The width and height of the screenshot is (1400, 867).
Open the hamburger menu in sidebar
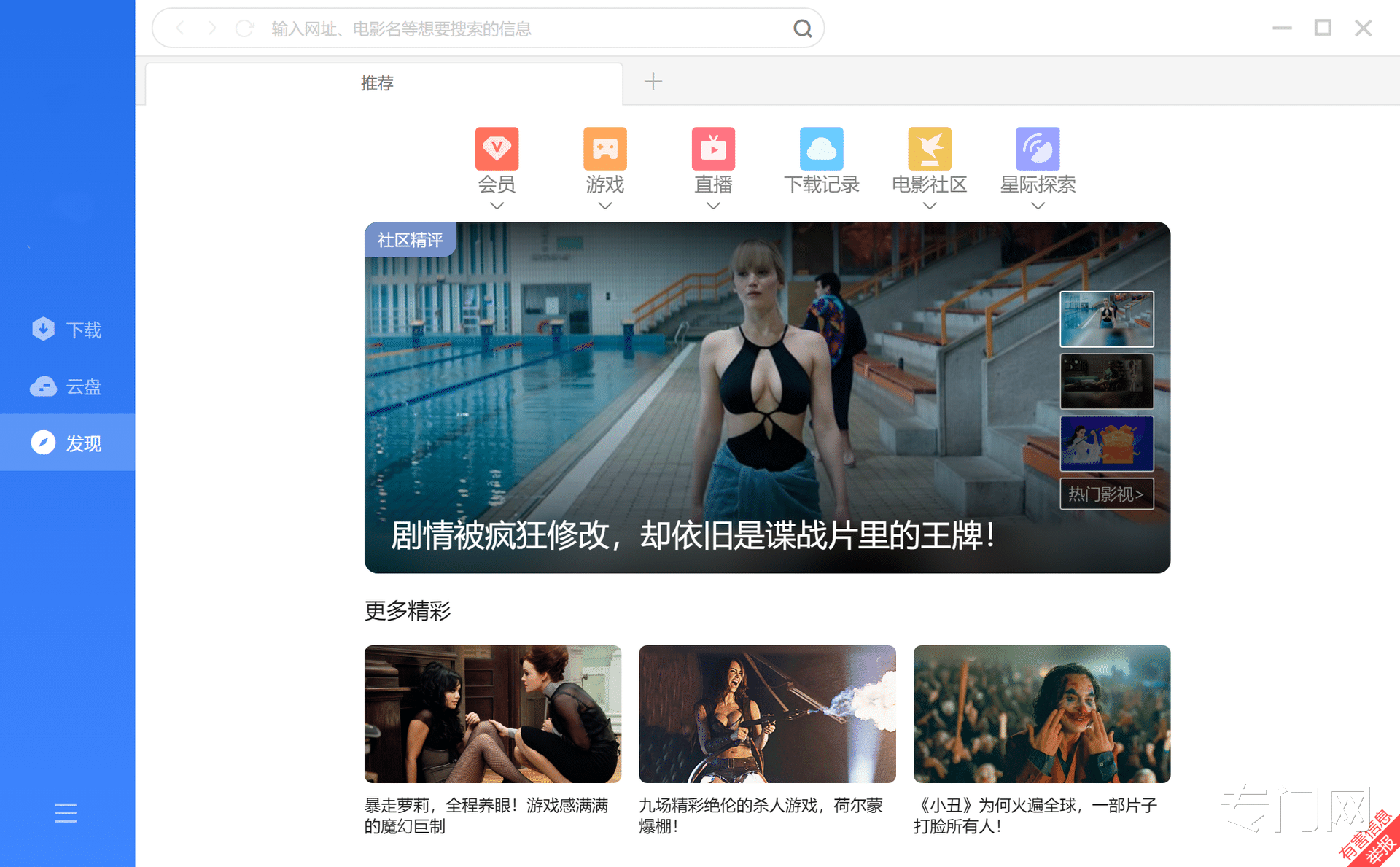click(66, 812)
